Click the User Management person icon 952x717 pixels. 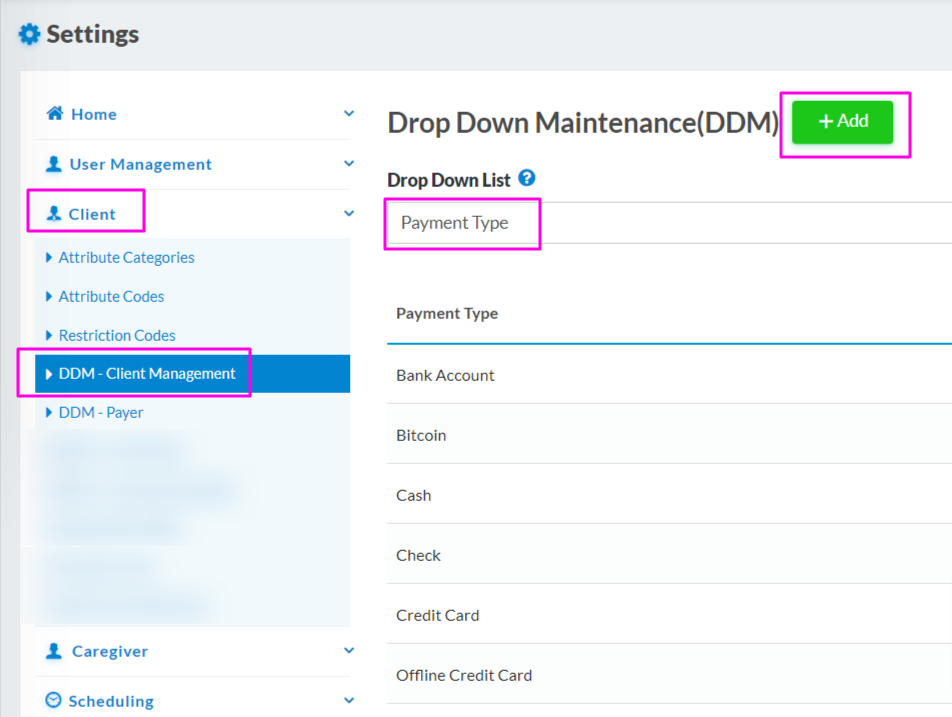[54, 164]
